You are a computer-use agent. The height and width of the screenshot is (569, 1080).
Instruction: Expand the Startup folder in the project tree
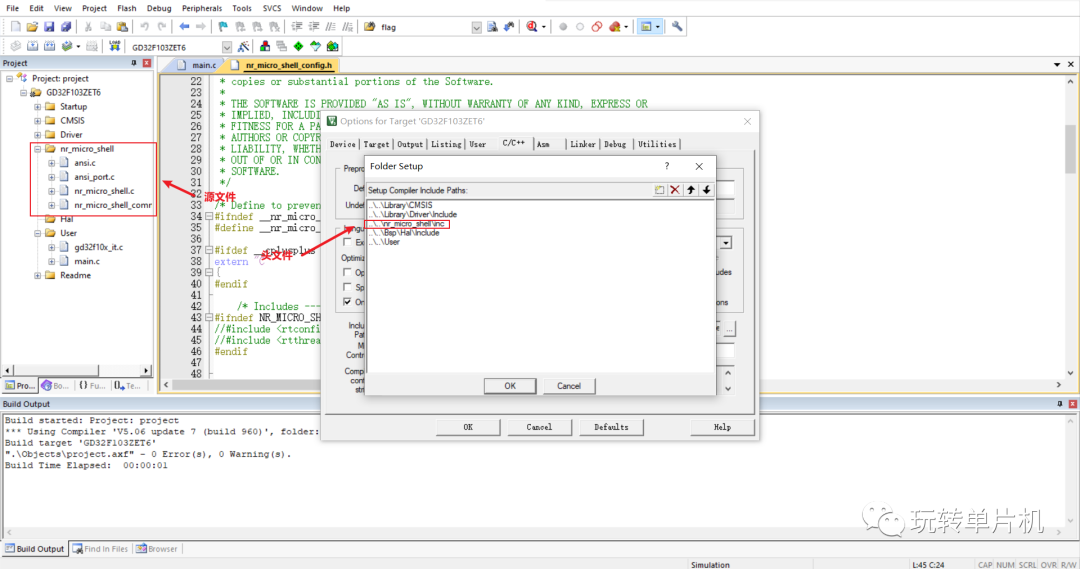pyautogui.click(x=38, y=107)
